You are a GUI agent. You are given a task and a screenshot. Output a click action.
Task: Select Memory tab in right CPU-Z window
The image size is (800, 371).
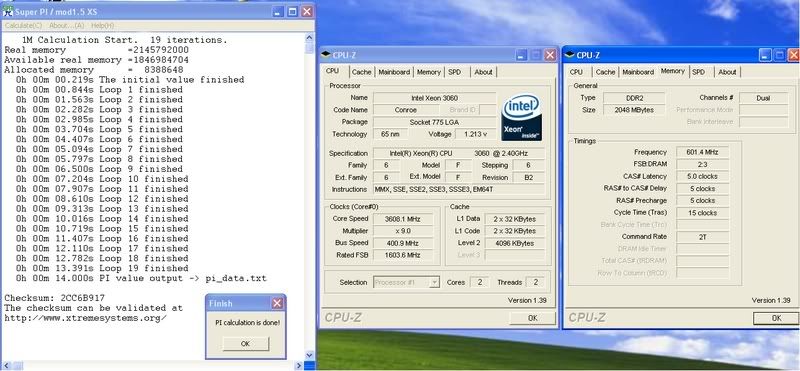[672, 71]
